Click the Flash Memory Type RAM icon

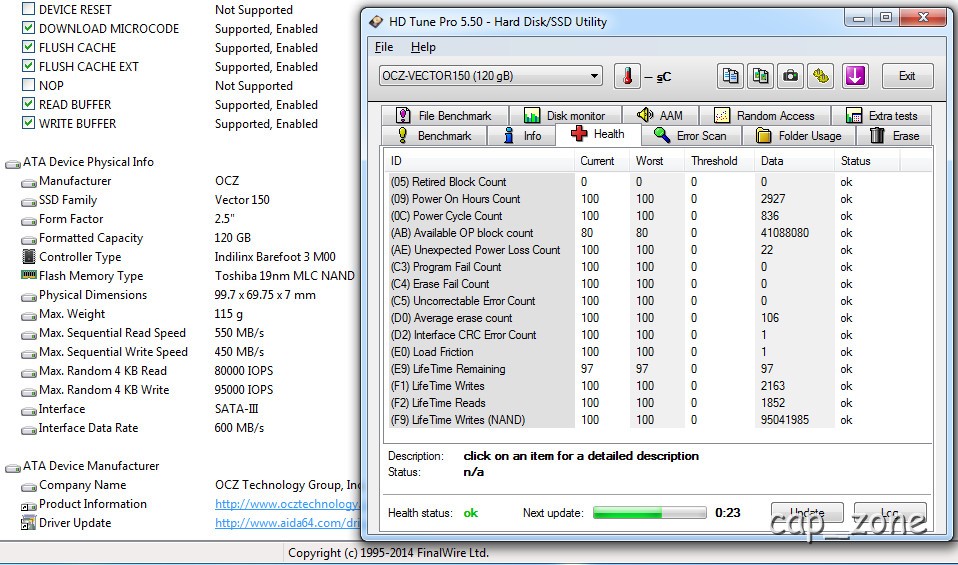[x=29, y=275]
